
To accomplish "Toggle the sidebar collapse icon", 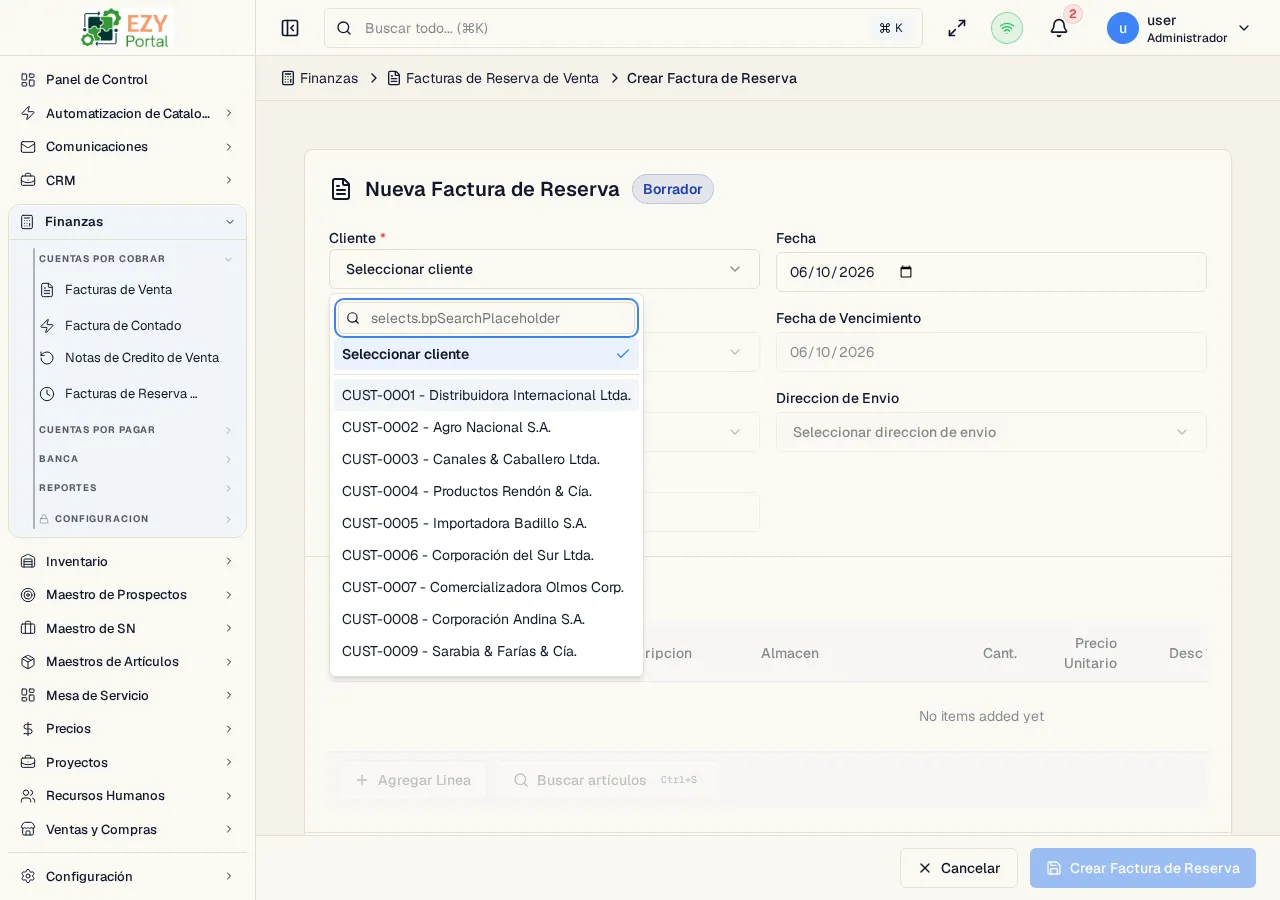I will 290,28.
